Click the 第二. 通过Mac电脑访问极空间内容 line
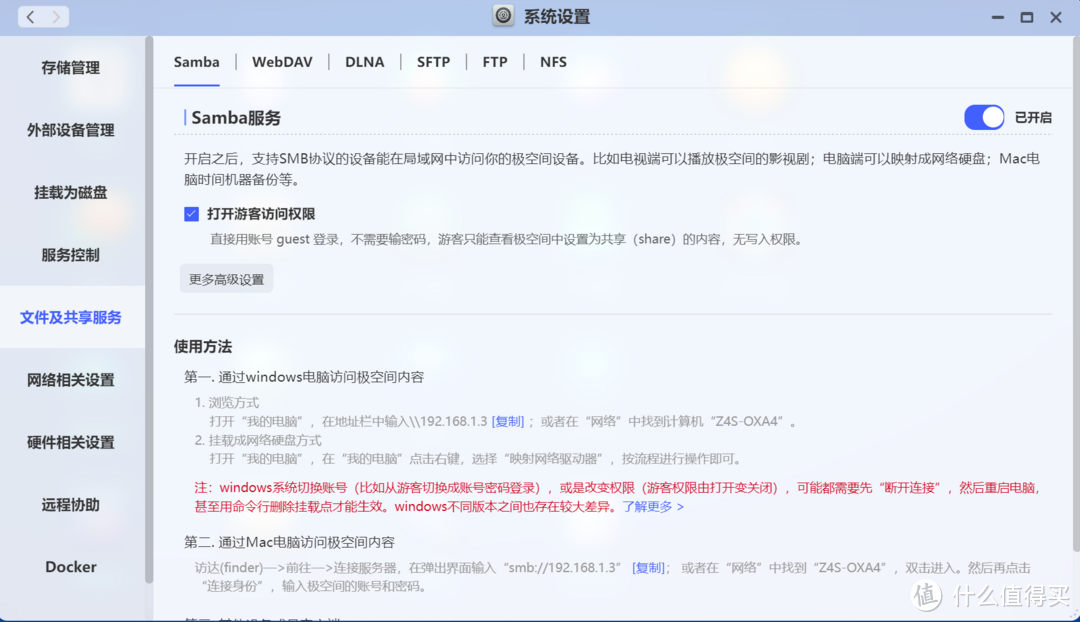The height and width of the screenshot is (622, 1080). (289, 542)
